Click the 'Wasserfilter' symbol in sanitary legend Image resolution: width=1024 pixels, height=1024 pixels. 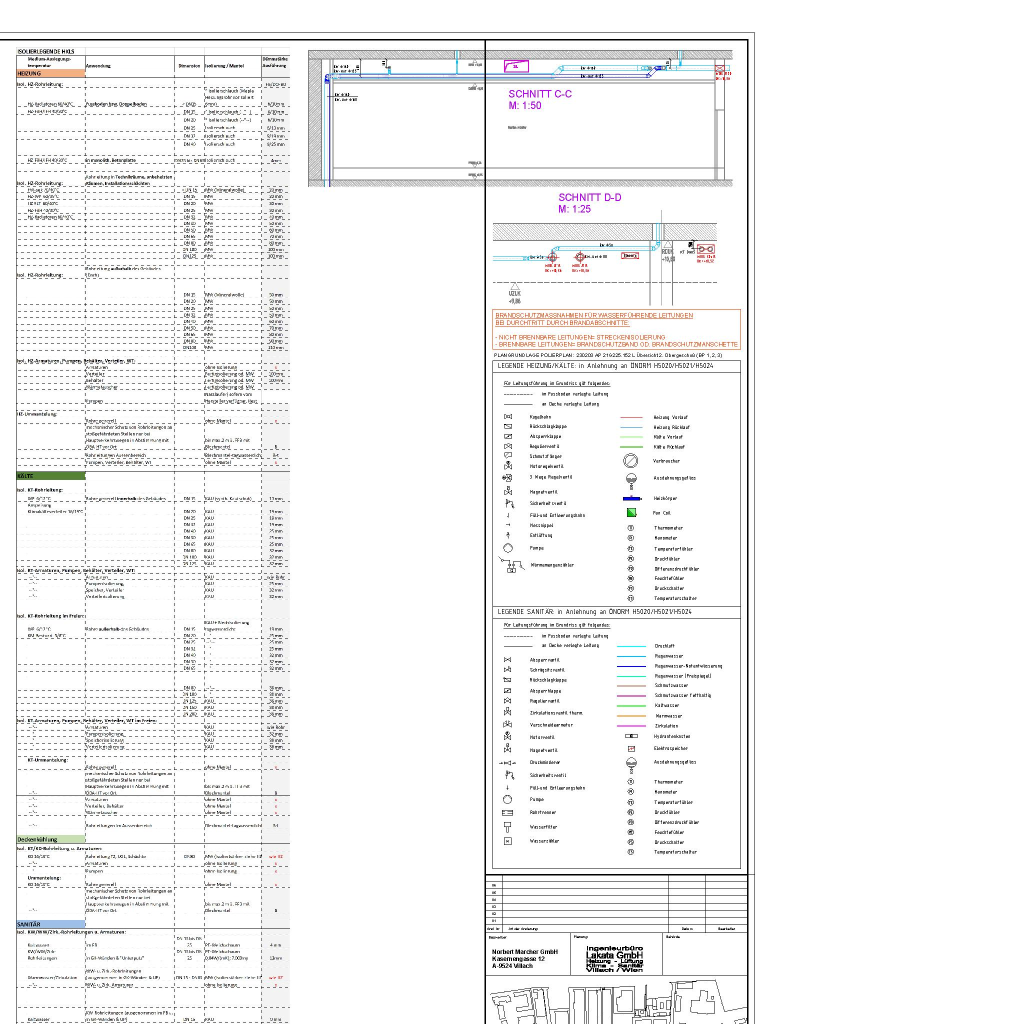(507, 827)
